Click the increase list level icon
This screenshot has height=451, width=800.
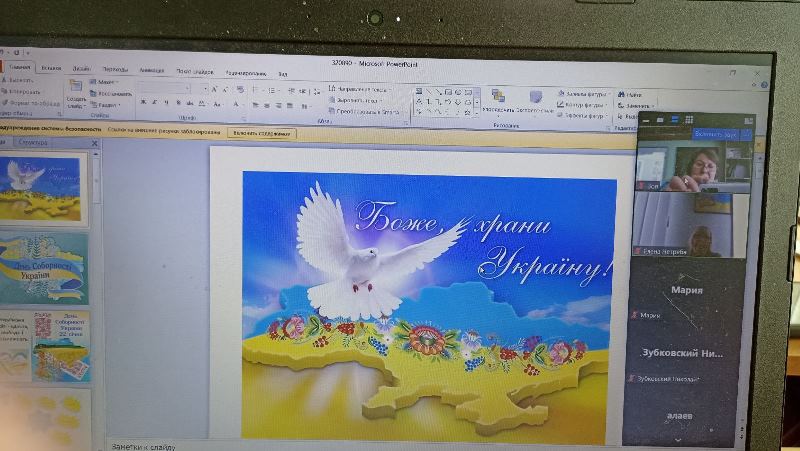tap(303, 92)
